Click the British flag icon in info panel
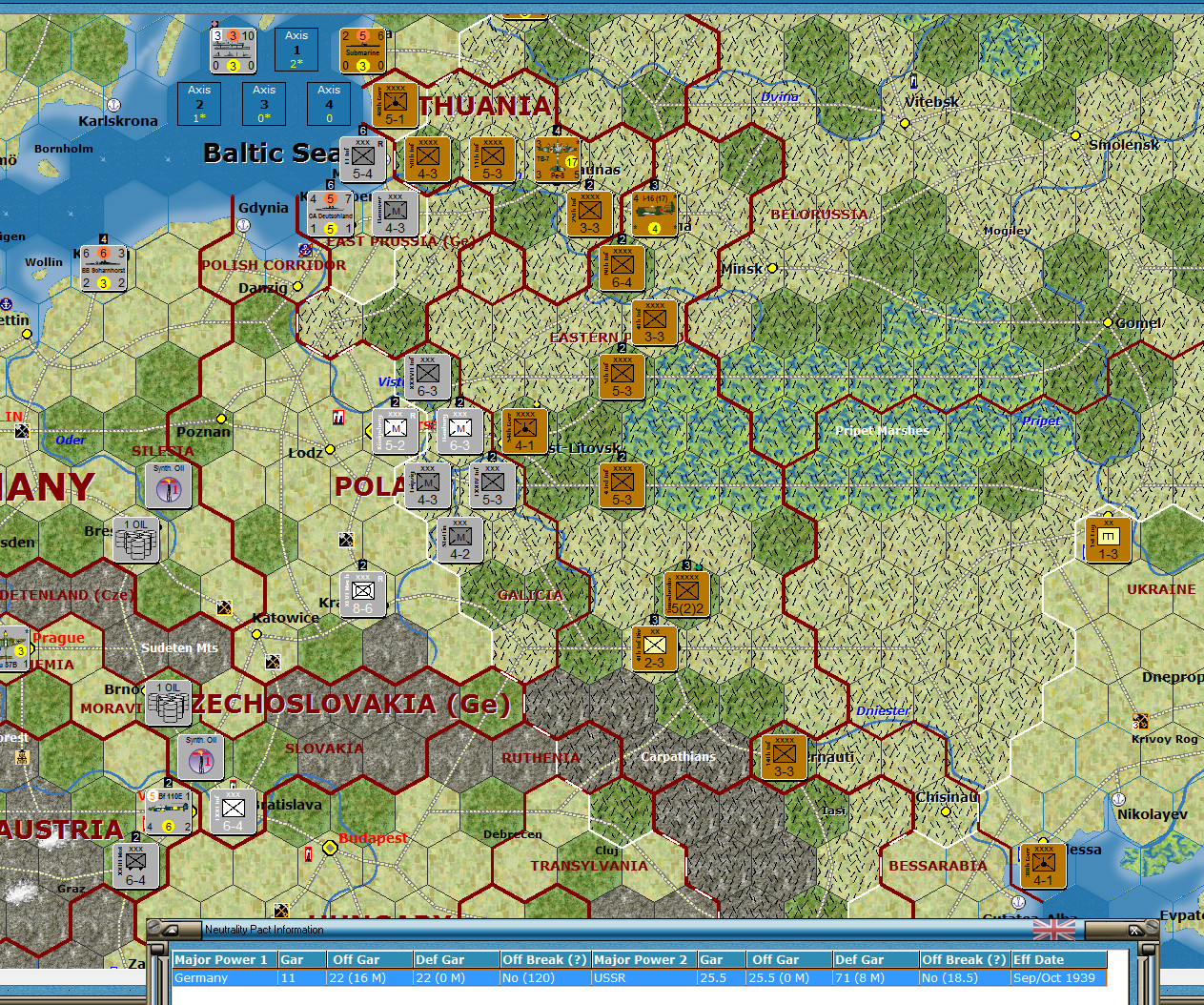 click(x=1053, y=930)
